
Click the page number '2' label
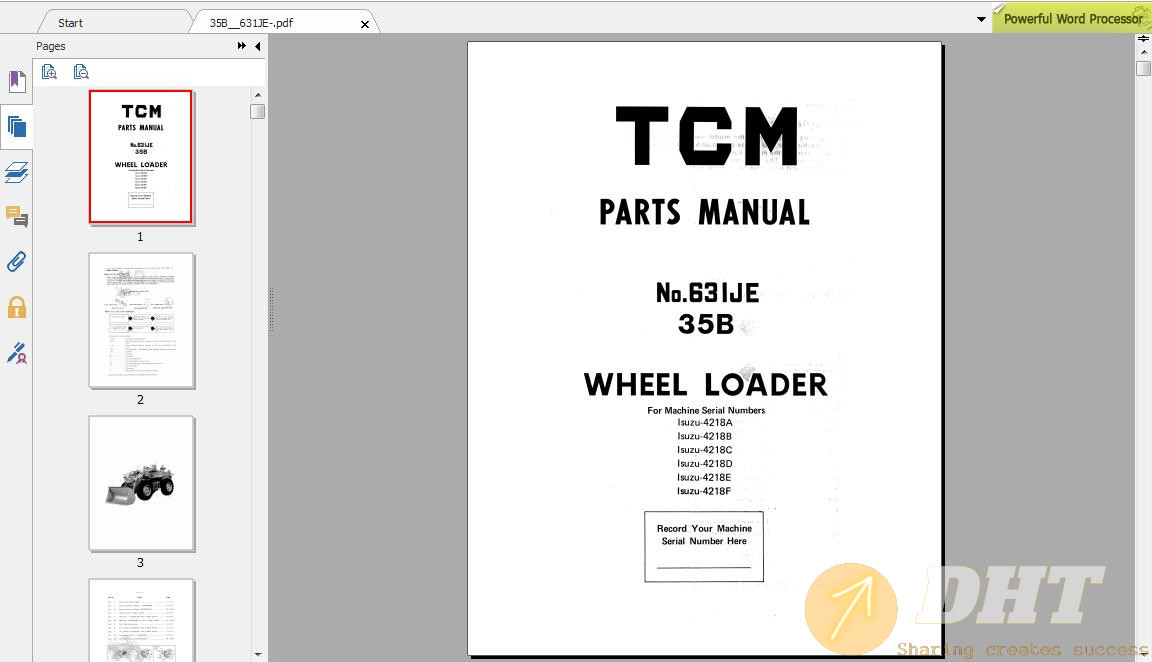[140, 400]
